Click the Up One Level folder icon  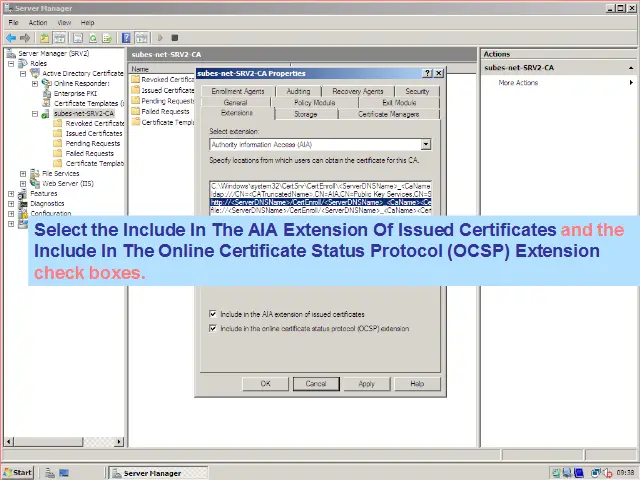45,38
